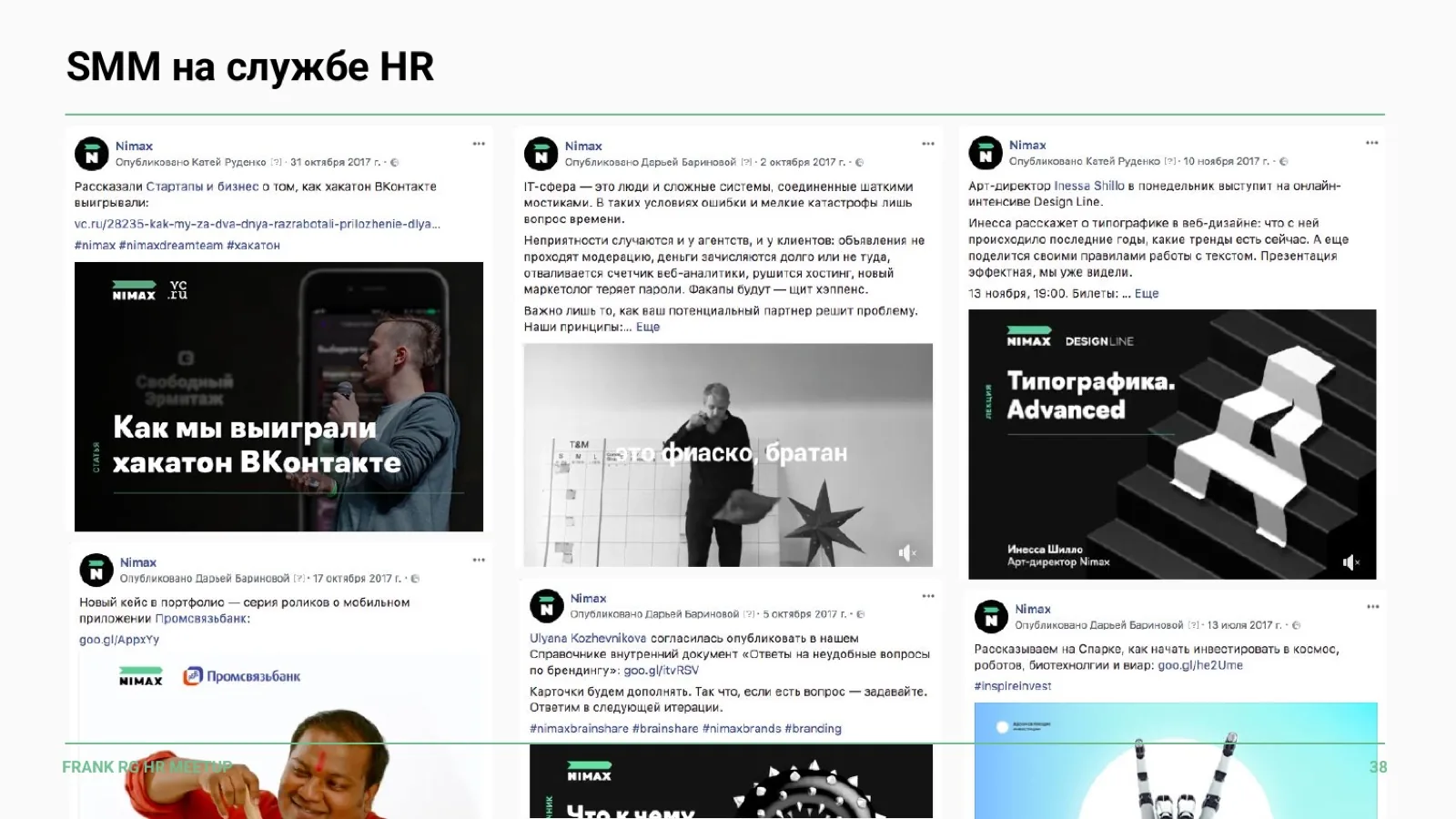Screen dimensions: 1456x819
Task: Click the #inspireinvest hashtag
Action: 1013,686
